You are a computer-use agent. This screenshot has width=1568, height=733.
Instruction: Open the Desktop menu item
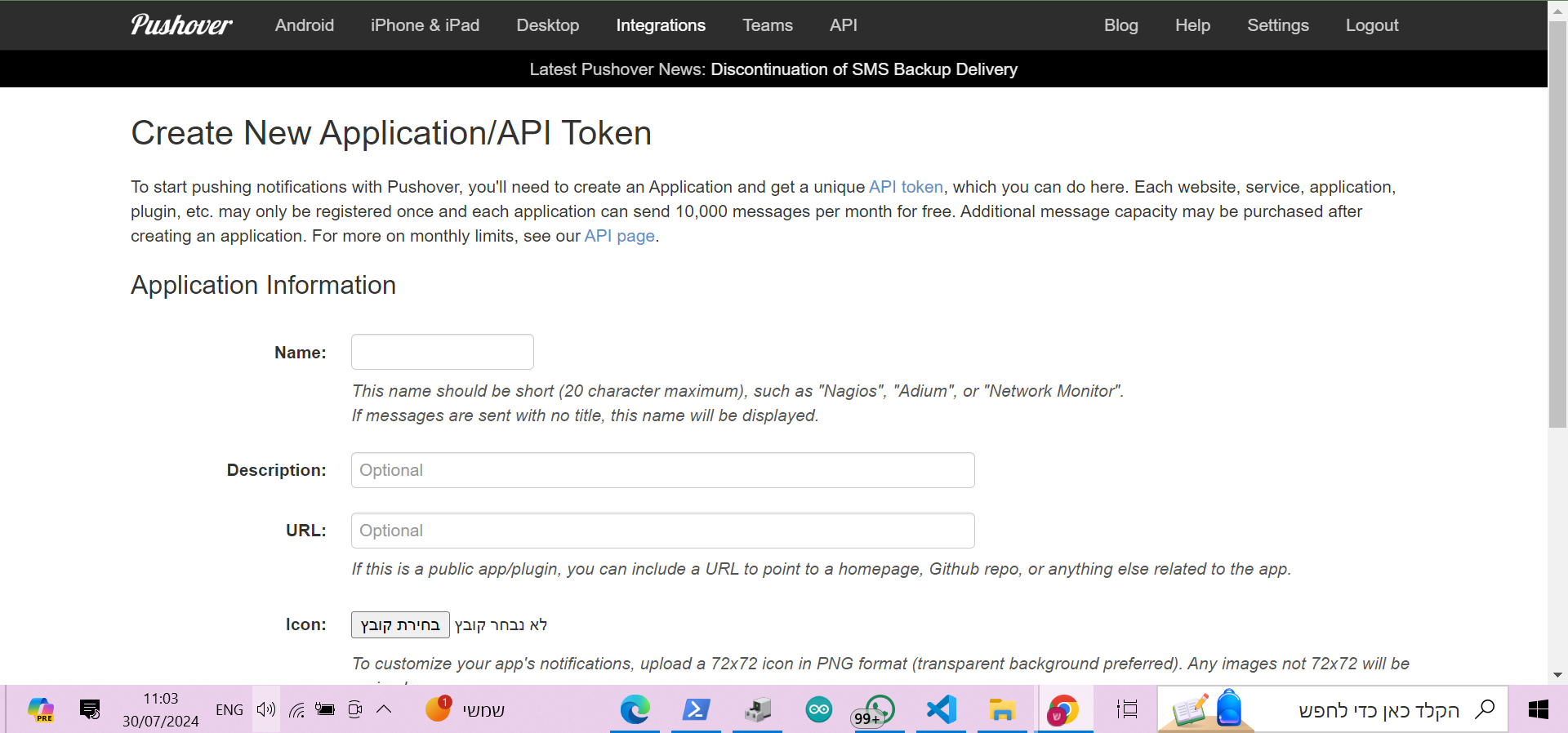point(547,25)
